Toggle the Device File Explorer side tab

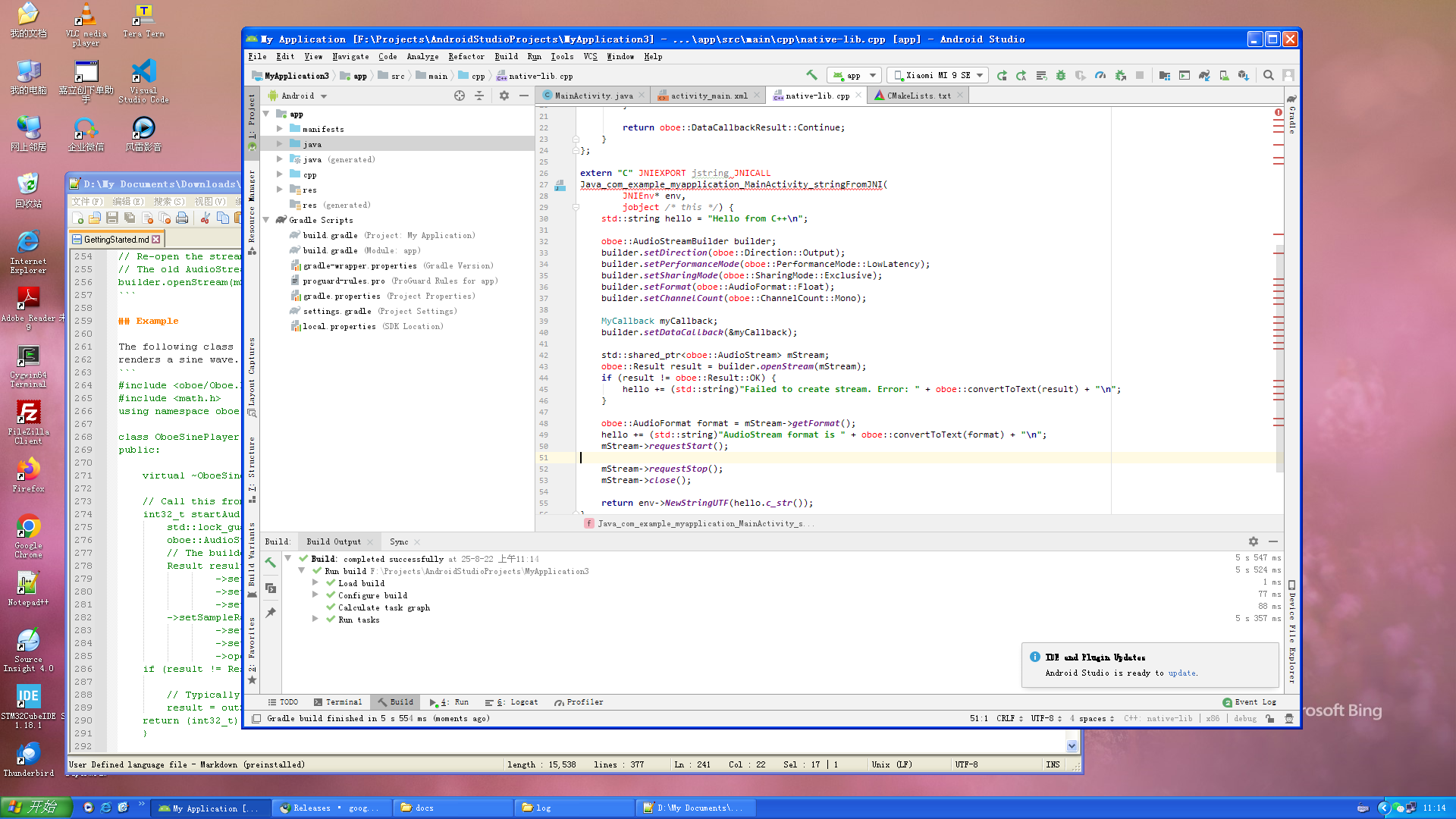click(x=1292, y=632)
